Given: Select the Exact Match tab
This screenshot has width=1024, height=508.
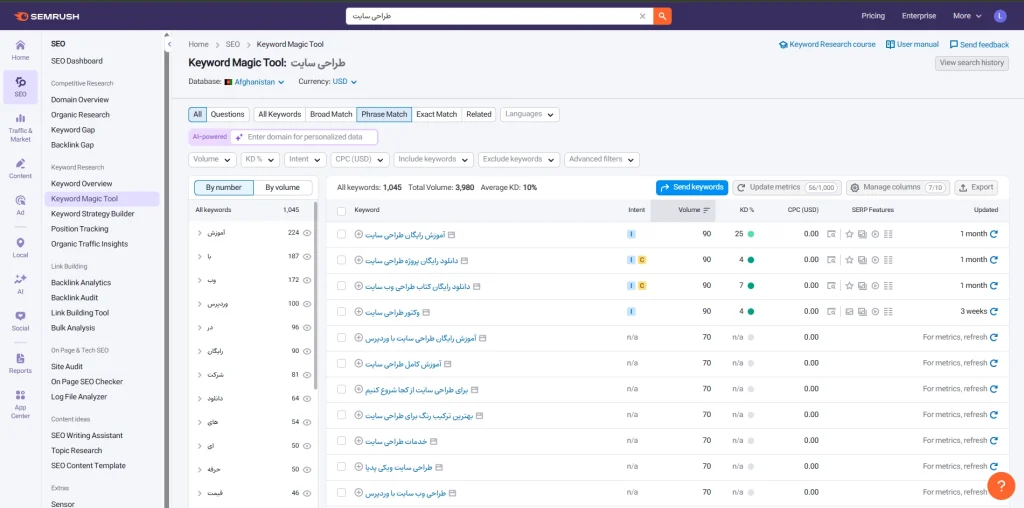Looking at the screenshot, I should 436,114.
